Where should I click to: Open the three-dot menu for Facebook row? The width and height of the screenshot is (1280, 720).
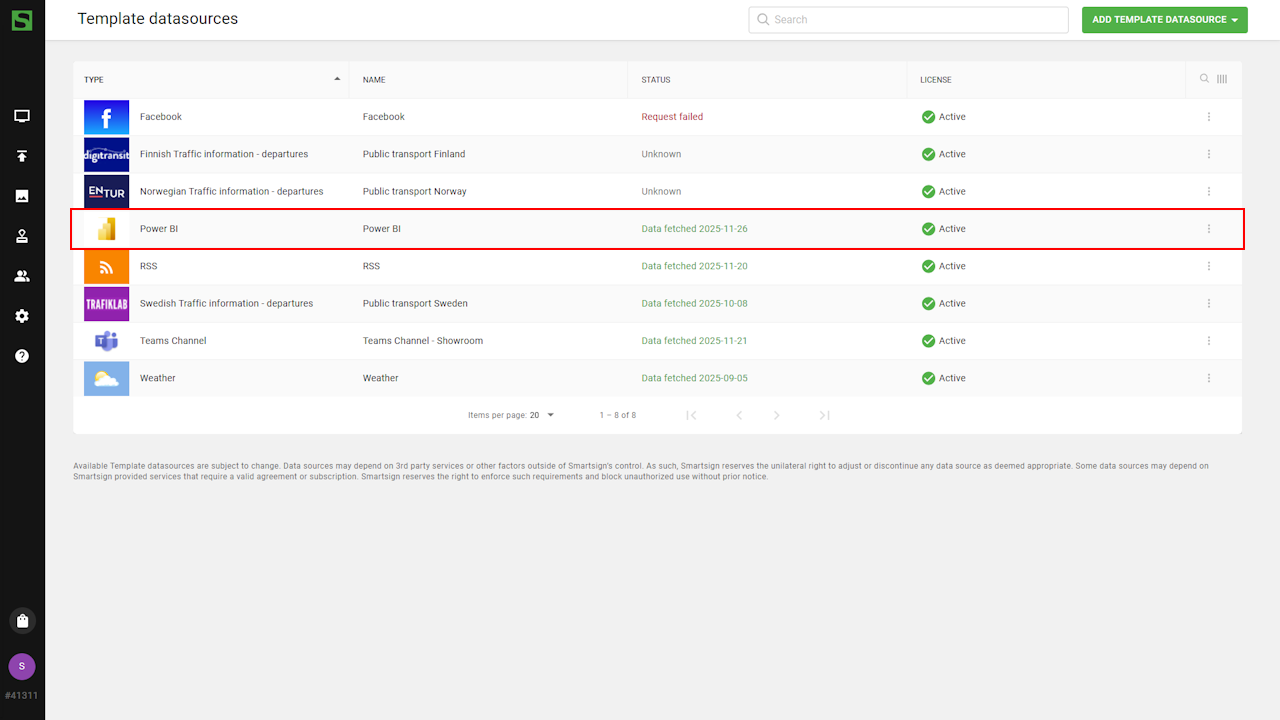click(x=1209, y=117)
